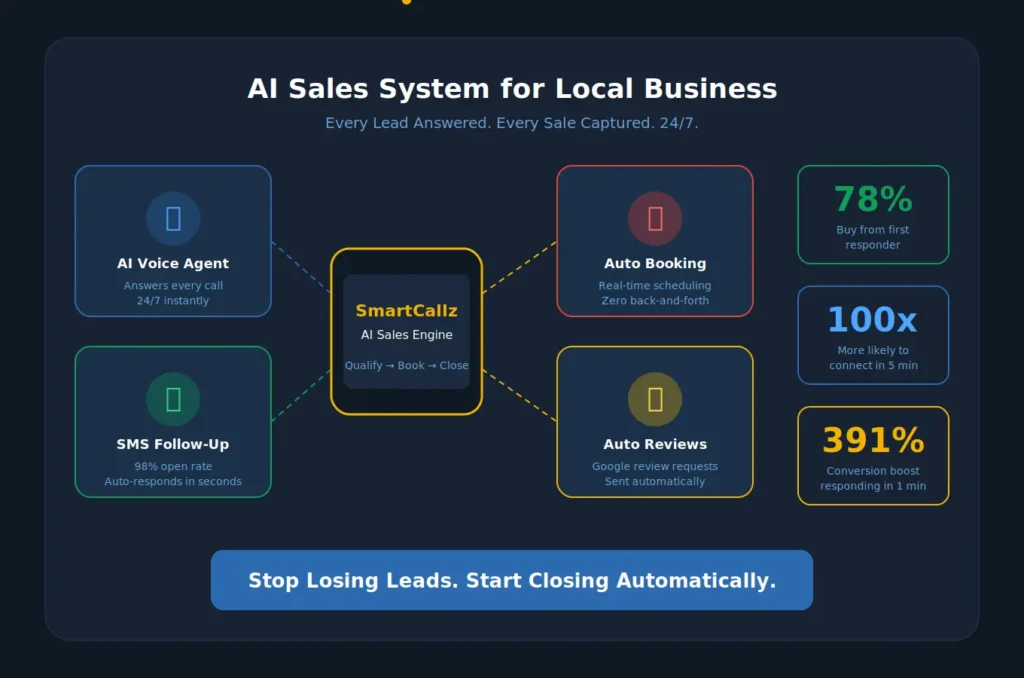Click the '391%' yellow statistic
1024x678 pixels.
point(873,440)
